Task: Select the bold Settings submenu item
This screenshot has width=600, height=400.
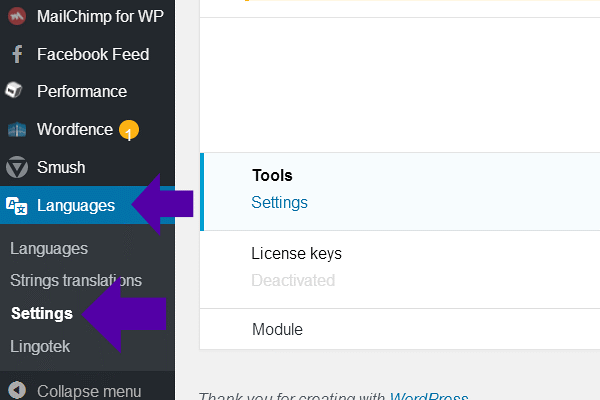Action: pos(42,313)
